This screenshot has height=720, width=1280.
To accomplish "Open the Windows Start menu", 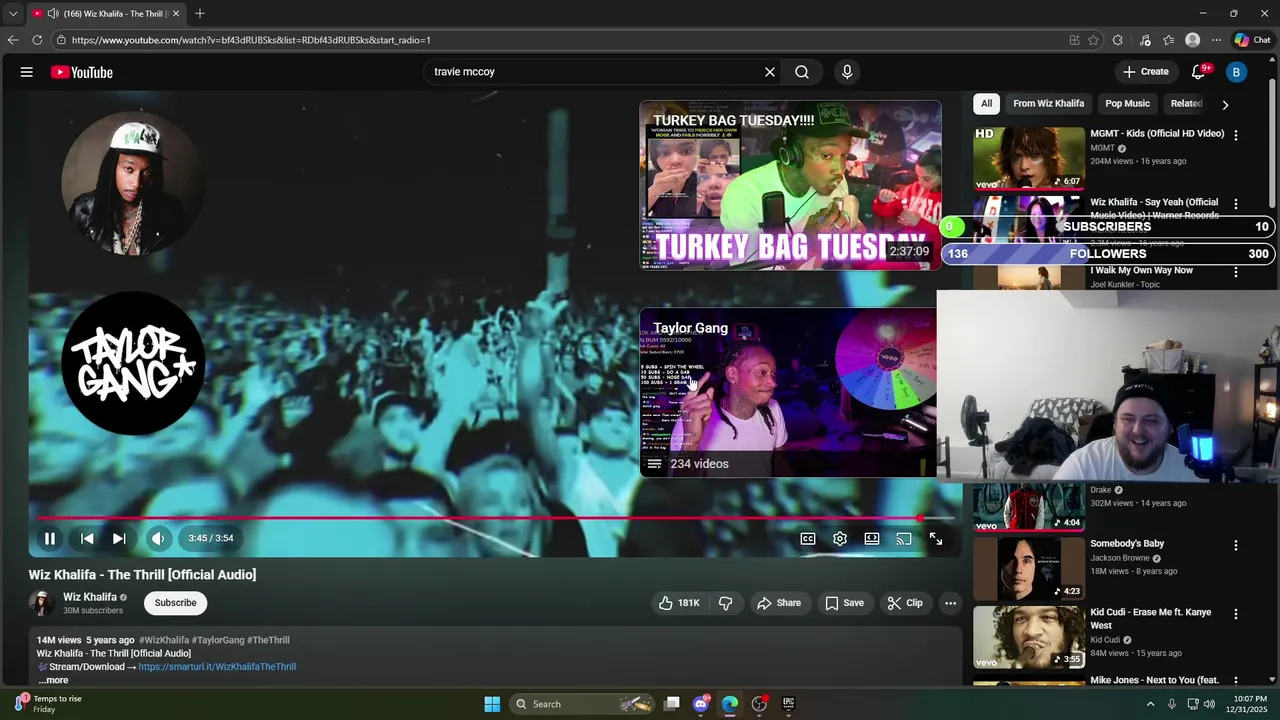I will point(492,704).
